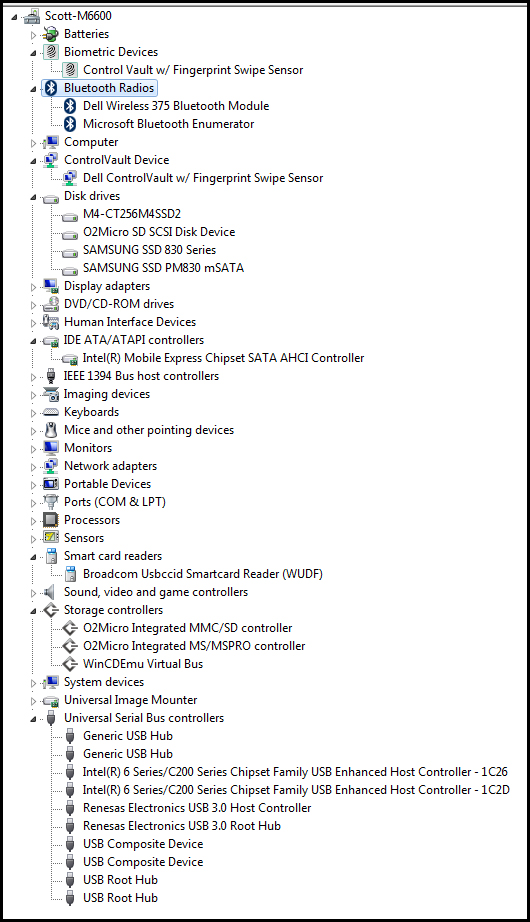Select WinCDEmu Virtual Bus entry

coord(143,664)
